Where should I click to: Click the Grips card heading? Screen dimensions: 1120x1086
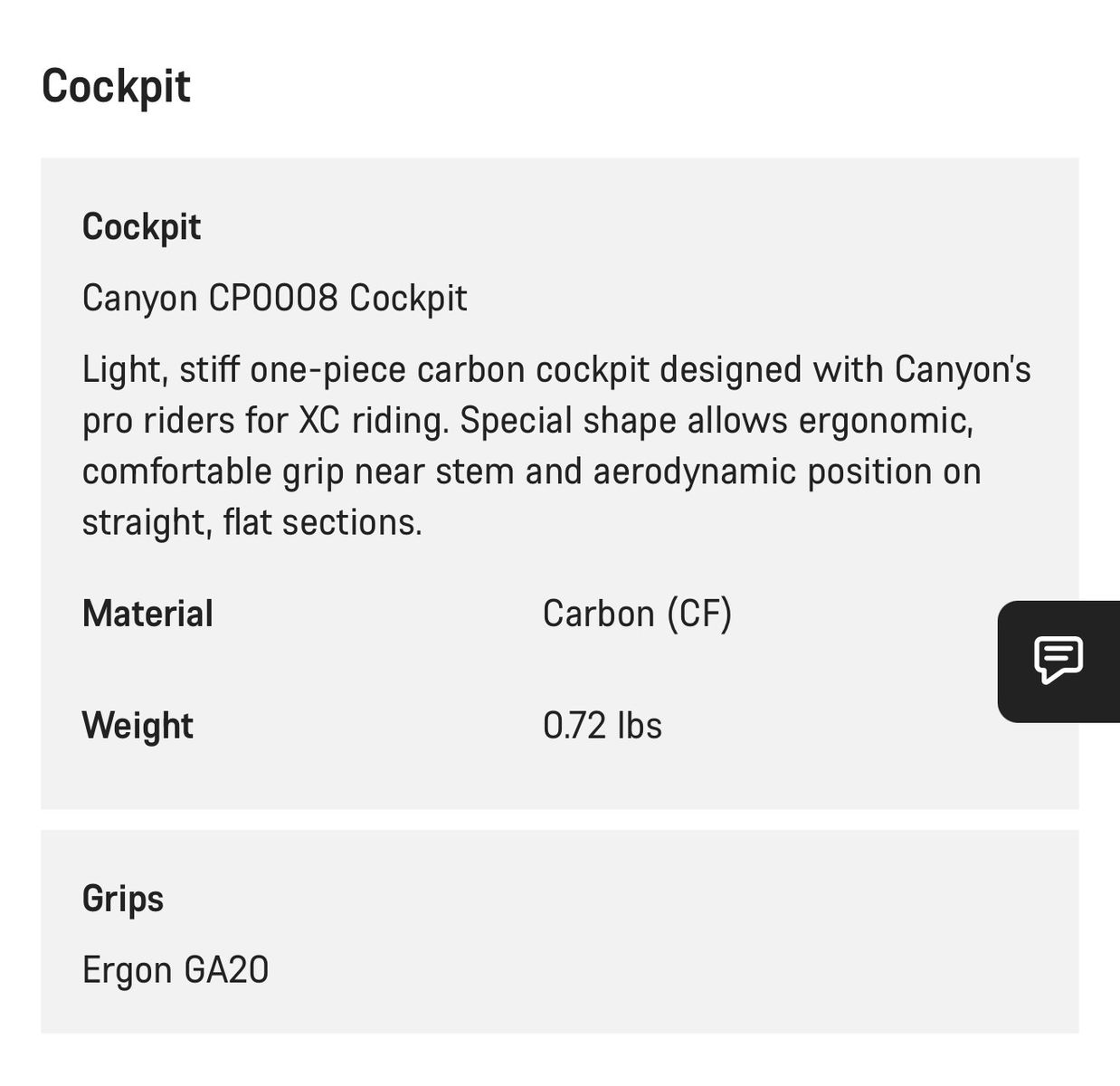(x=123, y=899)
